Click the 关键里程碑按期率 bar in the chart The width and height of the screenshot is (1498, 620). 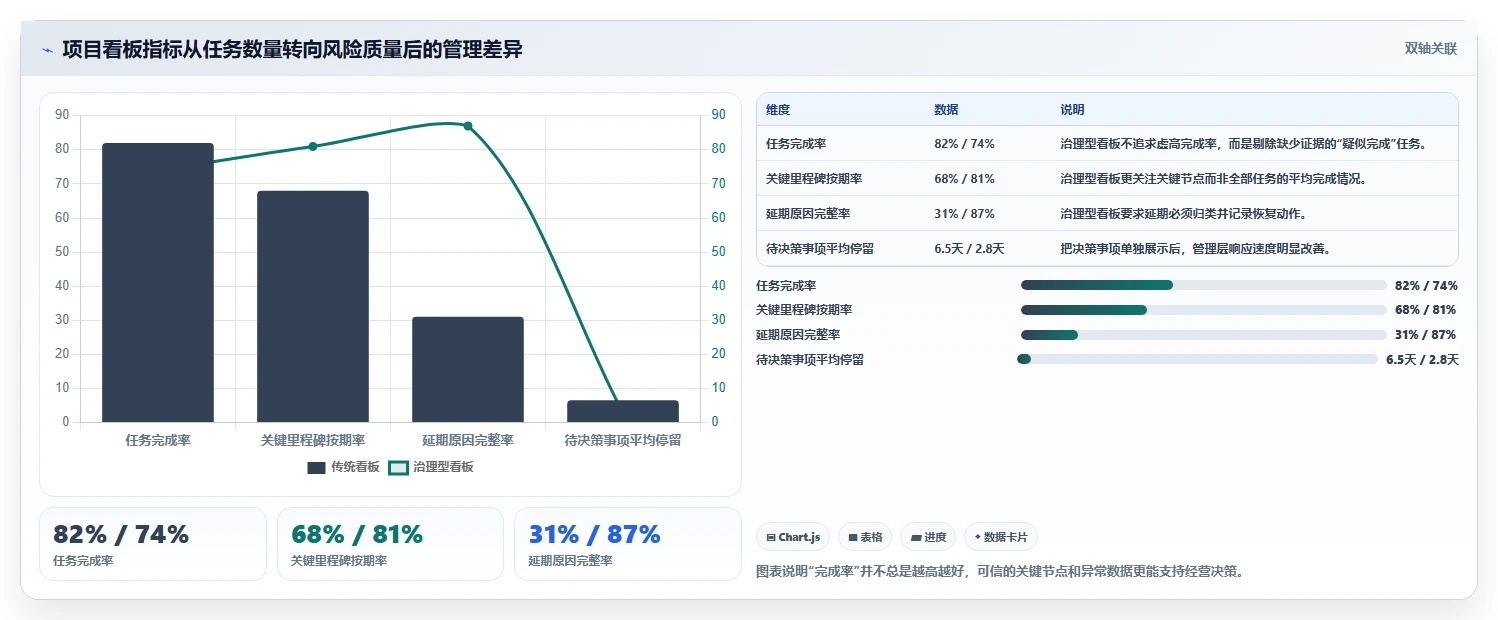[313, 306]
